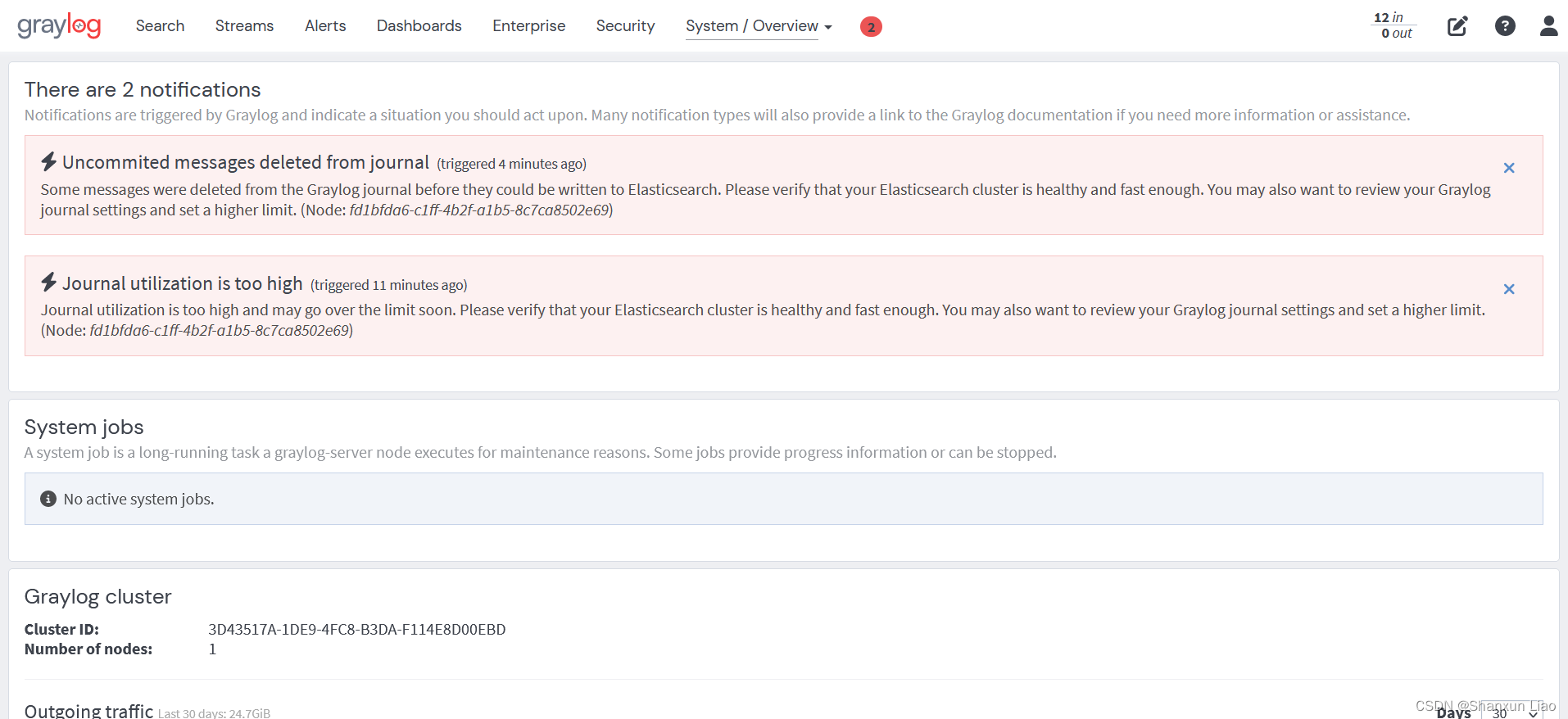Open the Alerts page
Screen dimensions: 1568x719
coord(325,26)
